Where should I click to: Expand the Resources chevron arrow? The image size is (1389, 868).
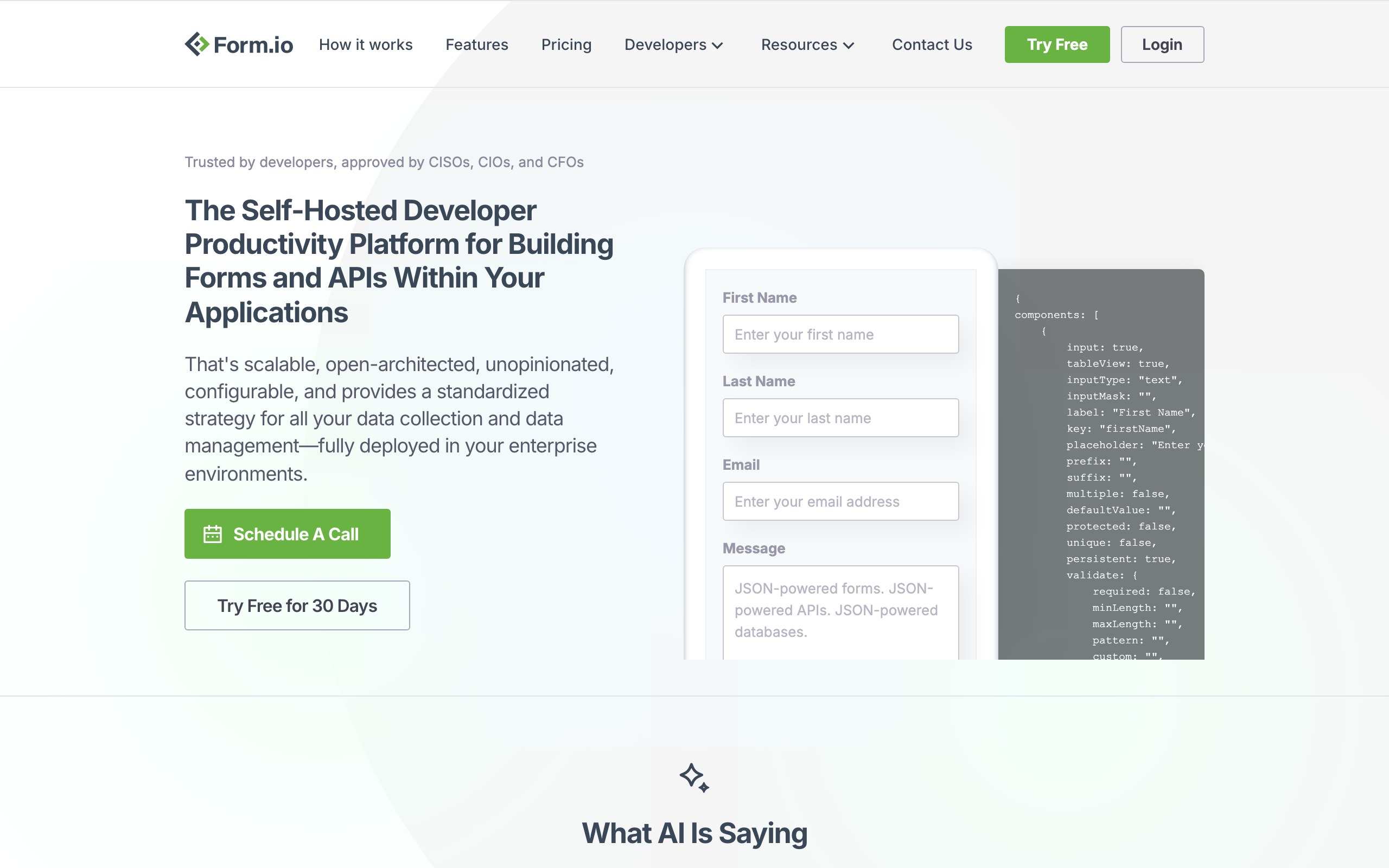[849, 46]
